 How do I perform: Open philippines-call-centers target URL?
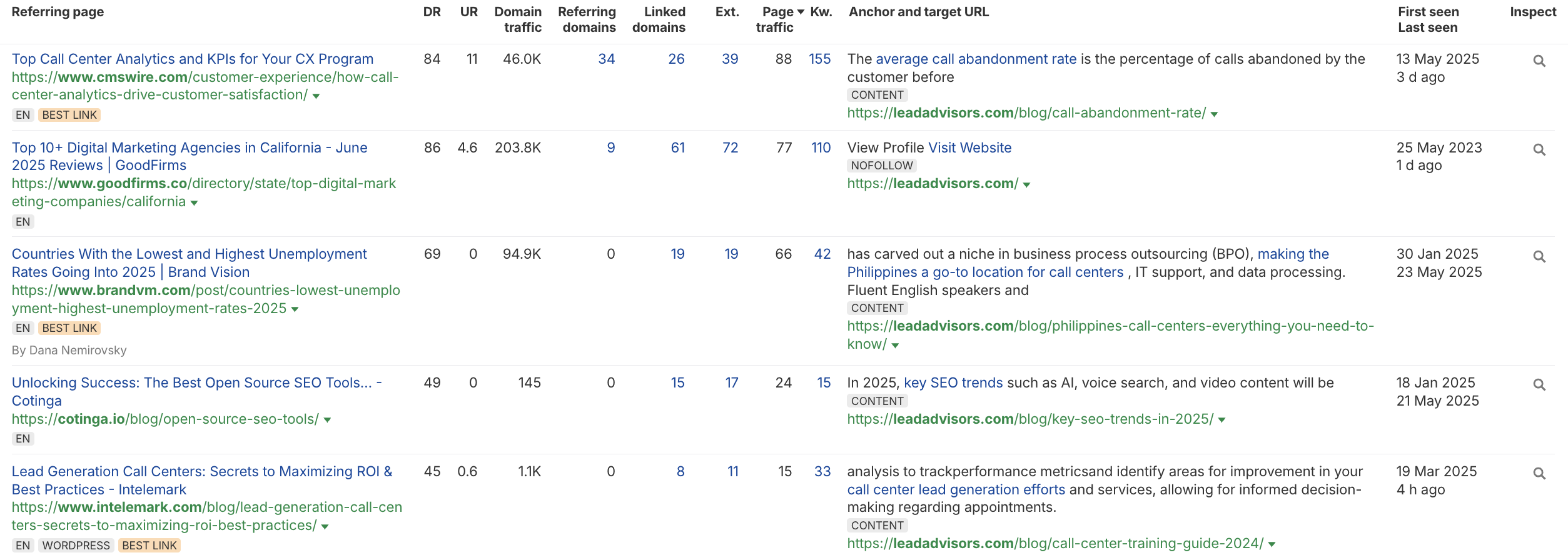(1111, 335)
